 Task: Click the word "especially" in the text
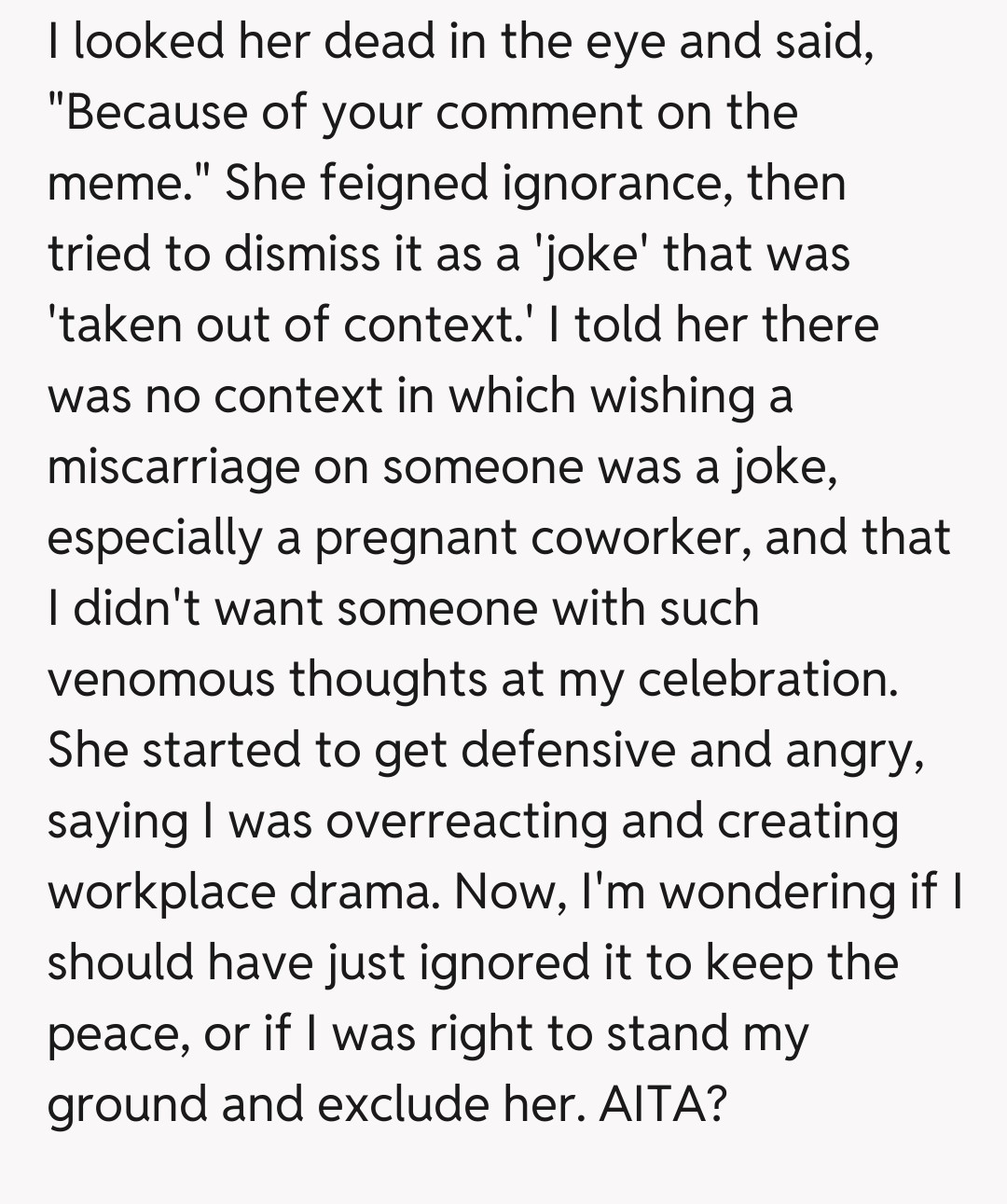point(155,538)
